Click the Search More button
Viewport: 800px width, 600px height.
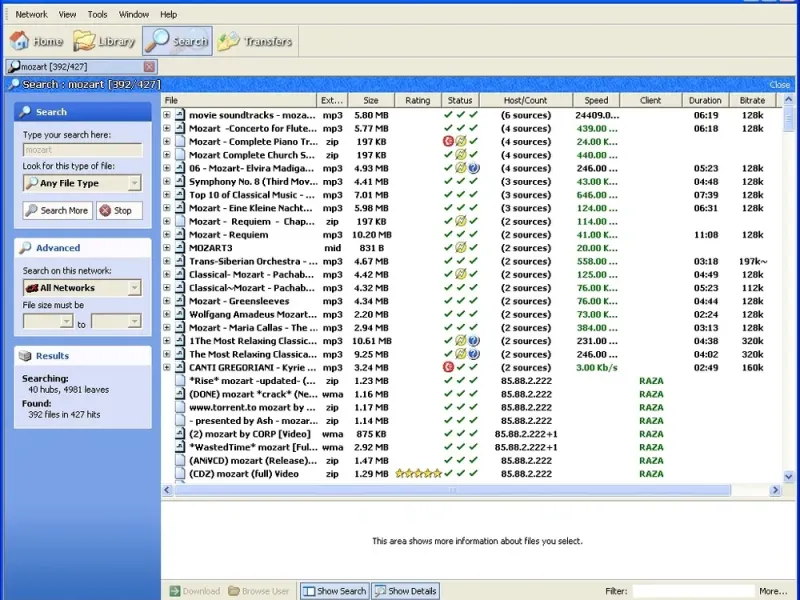57,211
